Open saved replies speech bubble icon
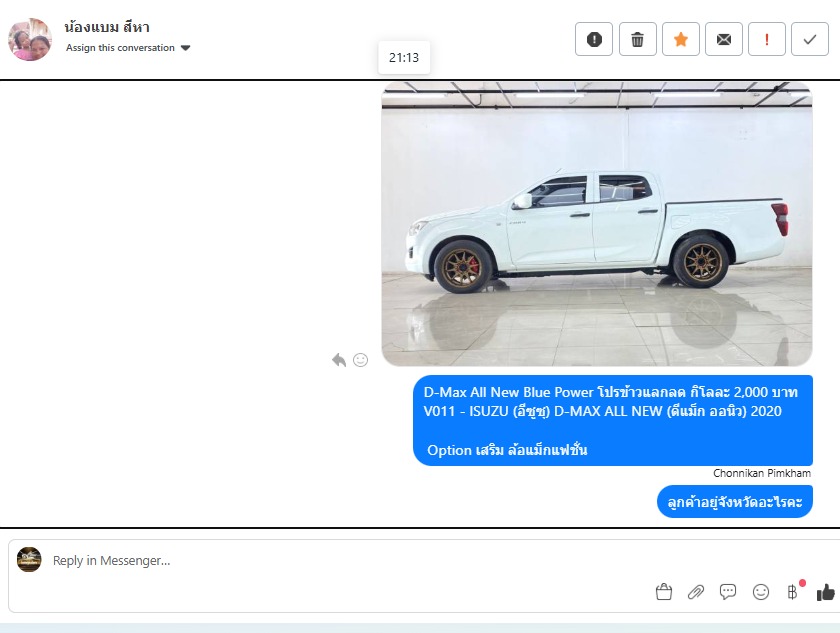This screenshot has height=633, width=840. pyautogui.click(x=728, y=592)
